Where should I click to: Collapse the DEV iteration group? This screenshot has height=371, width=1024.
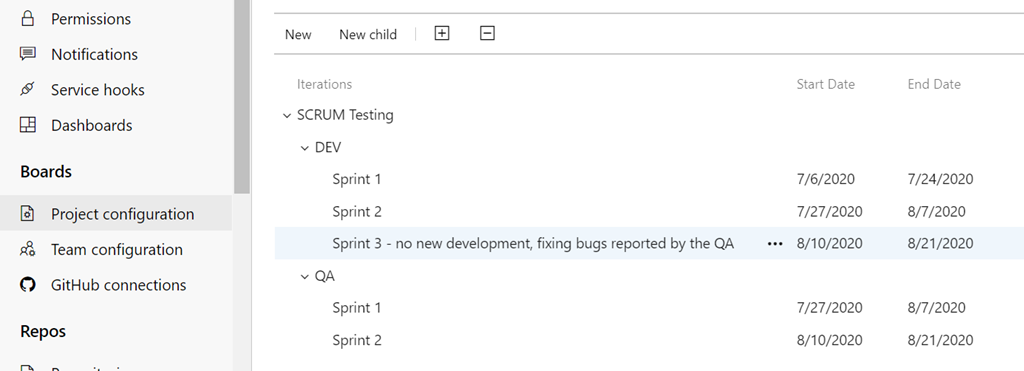pyautogui.click(x=304, y=148)
